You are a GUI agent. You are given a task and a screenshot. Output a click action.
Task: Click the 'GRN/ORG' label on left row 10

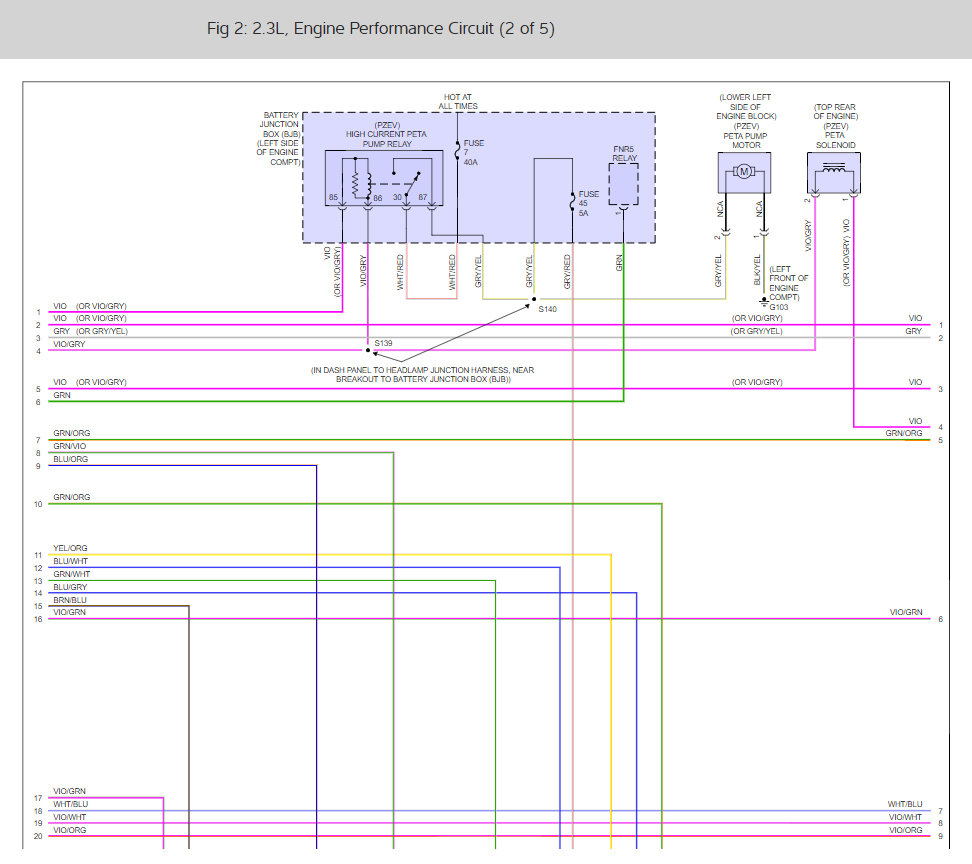[71, 497]
